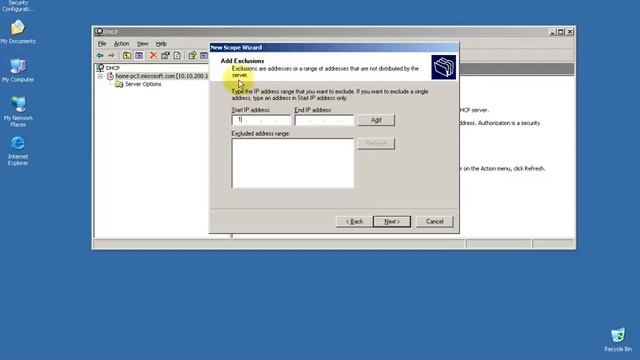Maximize the DHCP window
640x360 pixels.
561,32
